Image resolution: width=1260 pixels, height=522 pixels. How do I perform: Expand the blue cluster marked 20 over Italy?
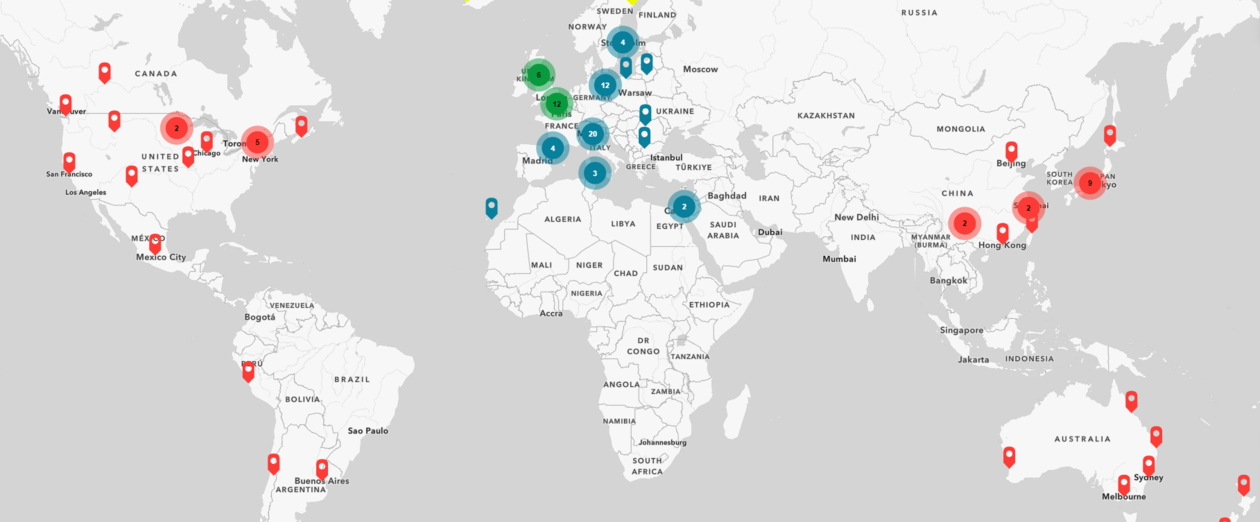click(x=592, y=134)
